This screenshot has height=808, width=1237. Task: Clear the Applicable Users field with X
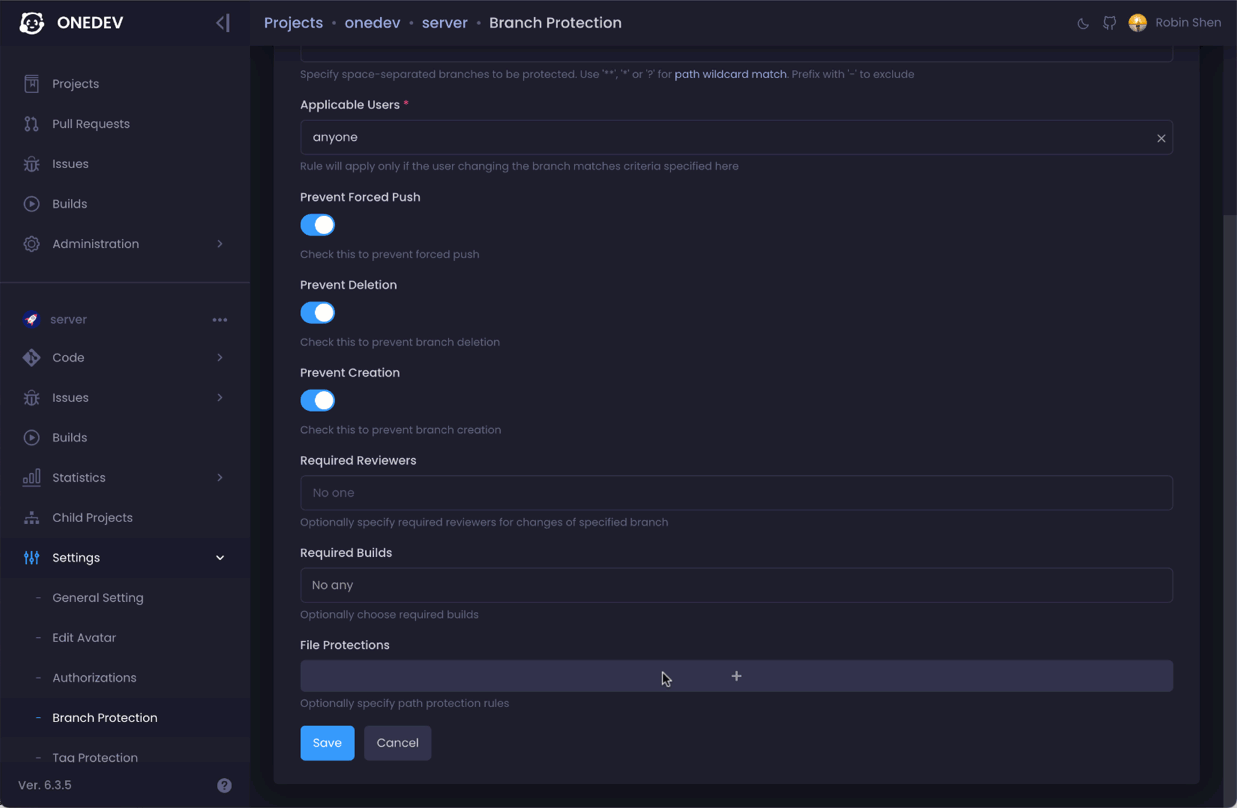(x=1161, y=138)
